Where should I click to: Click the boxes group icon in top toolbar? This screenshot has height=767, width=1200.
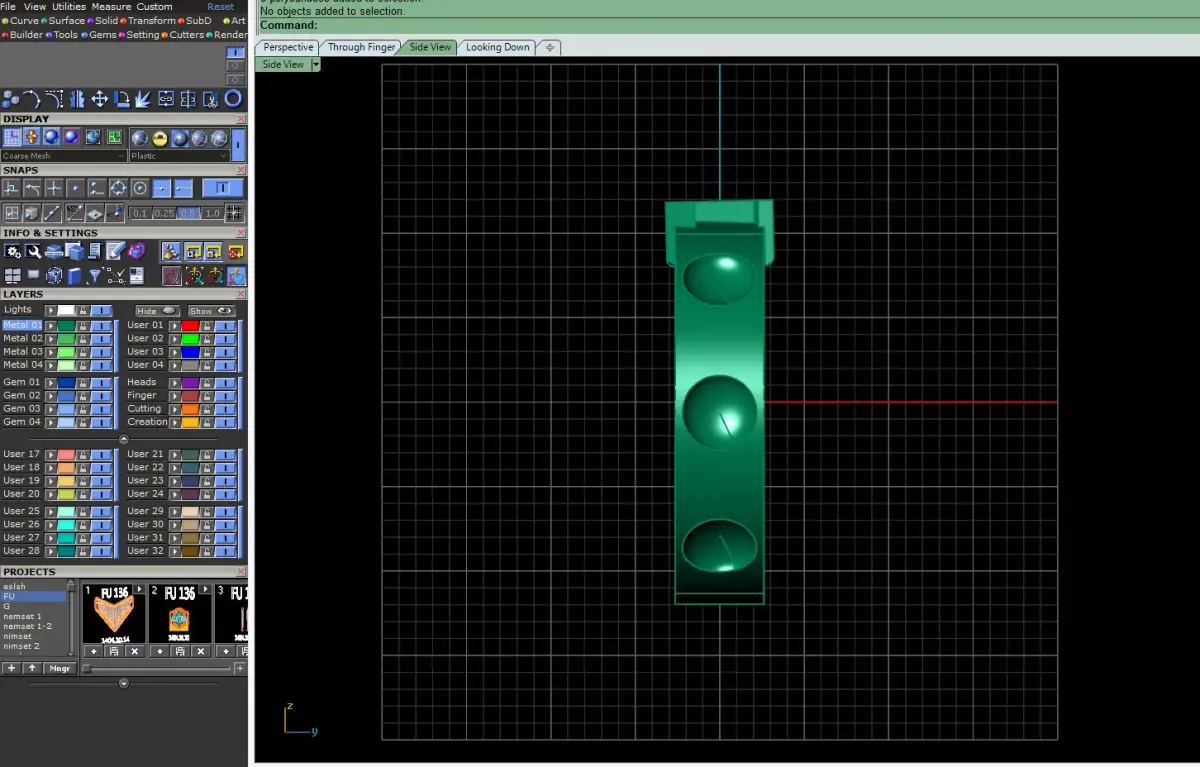[x=10, y=99]
